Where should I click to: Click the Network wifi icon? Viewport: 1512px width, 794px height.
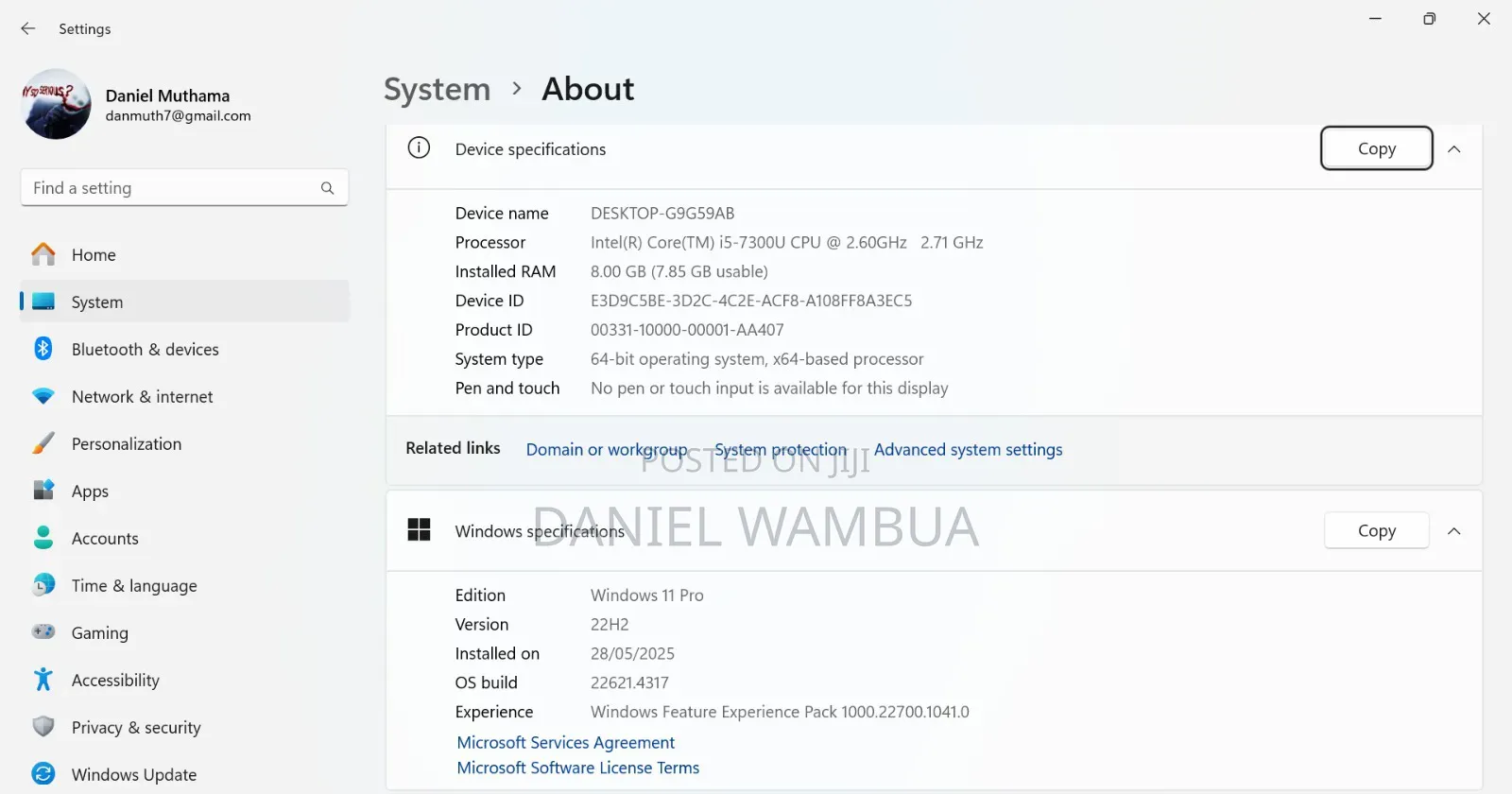(43, 396)
